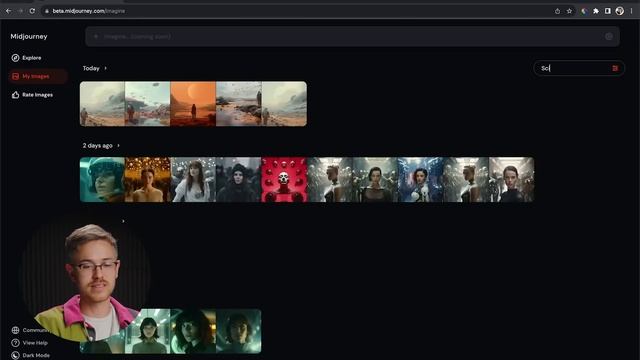Open fifth Today thumbnail of misty landscape
This screenshot has width=640, height=360.
[x=284, y=104]
